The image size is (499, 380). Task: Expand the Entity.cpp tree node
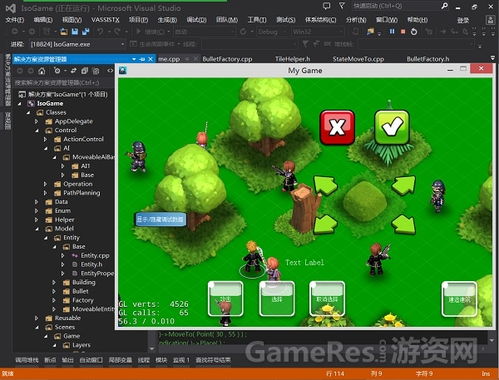(x=63, y=256)
